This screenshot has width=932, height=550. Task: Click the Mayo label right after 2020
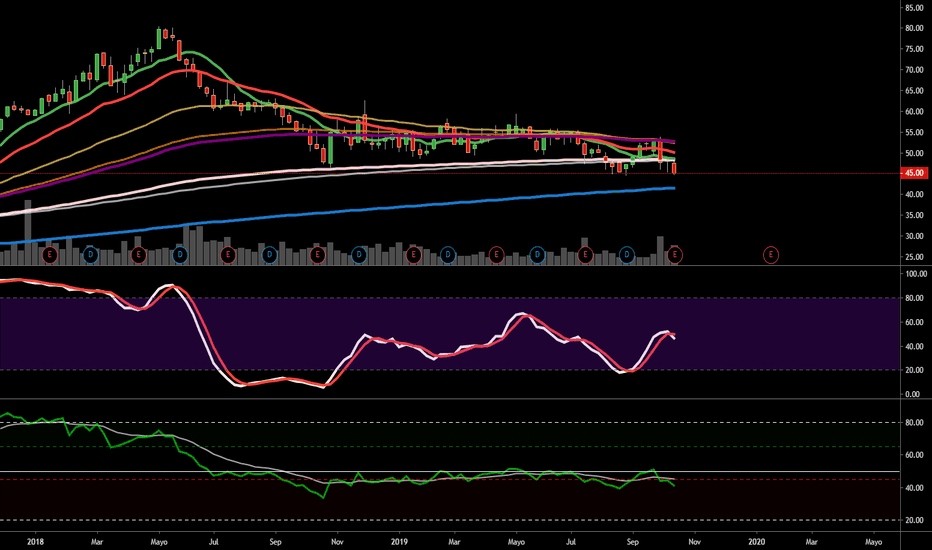(x=873, y=542)
